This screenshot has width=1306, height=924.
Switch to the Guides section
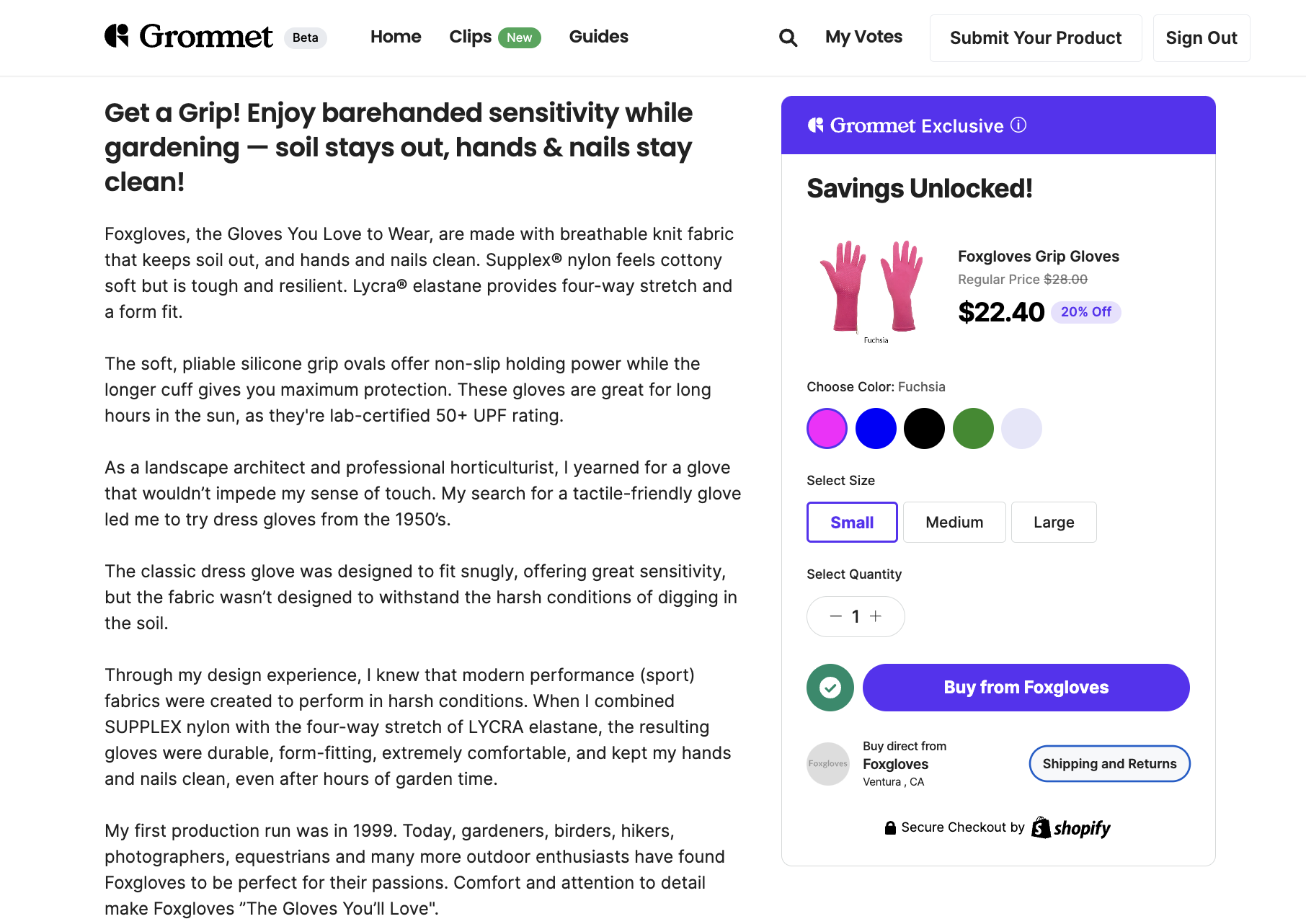pos(598,37)
